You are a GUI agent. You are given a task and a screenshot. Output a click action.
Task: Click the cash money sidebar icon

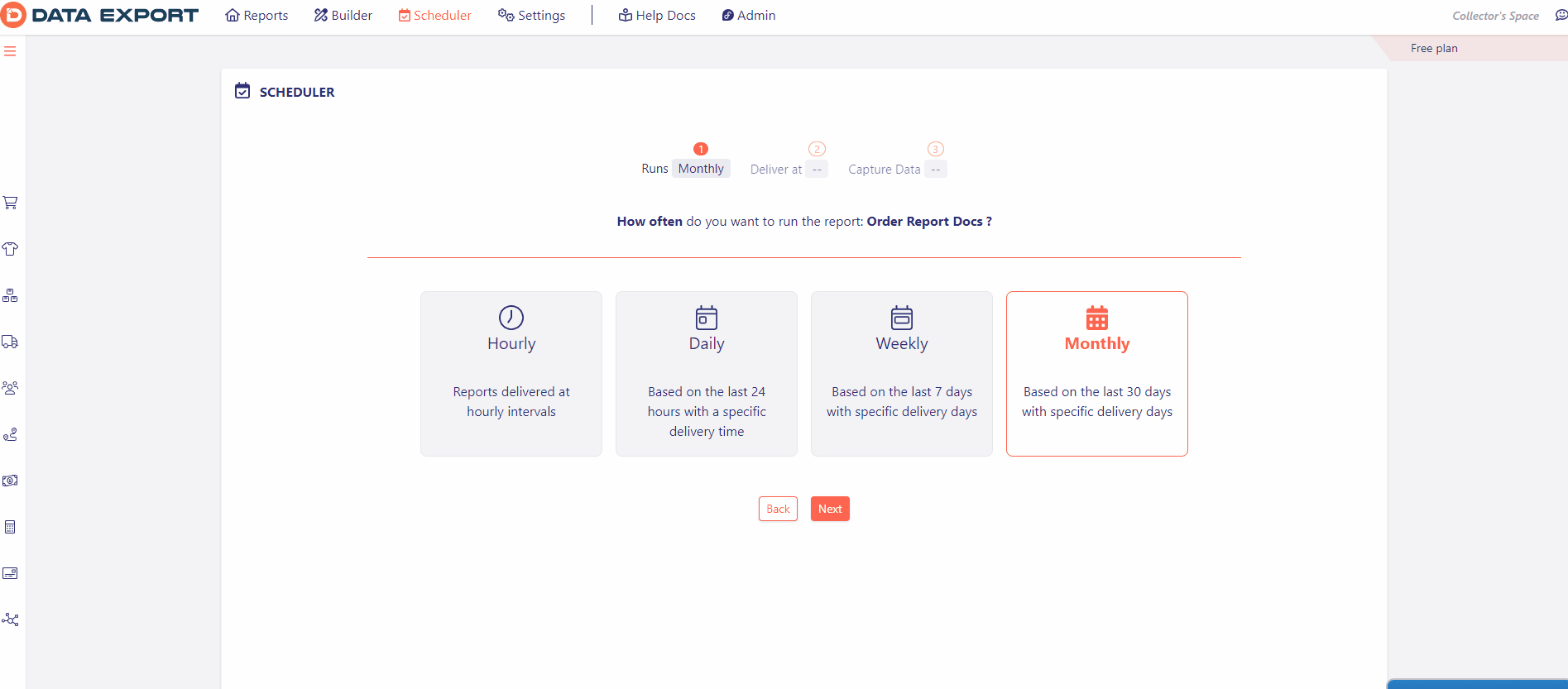pyautogui.click(x=10, y=481)
